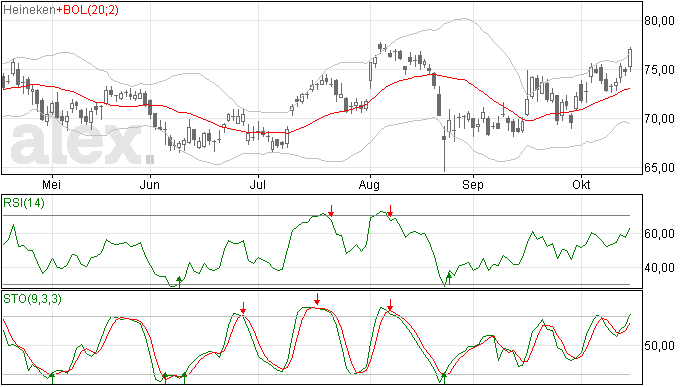Click the stochastic green arrow at Mei
Viewport: 690px width, 387px height.
(52, 378)
